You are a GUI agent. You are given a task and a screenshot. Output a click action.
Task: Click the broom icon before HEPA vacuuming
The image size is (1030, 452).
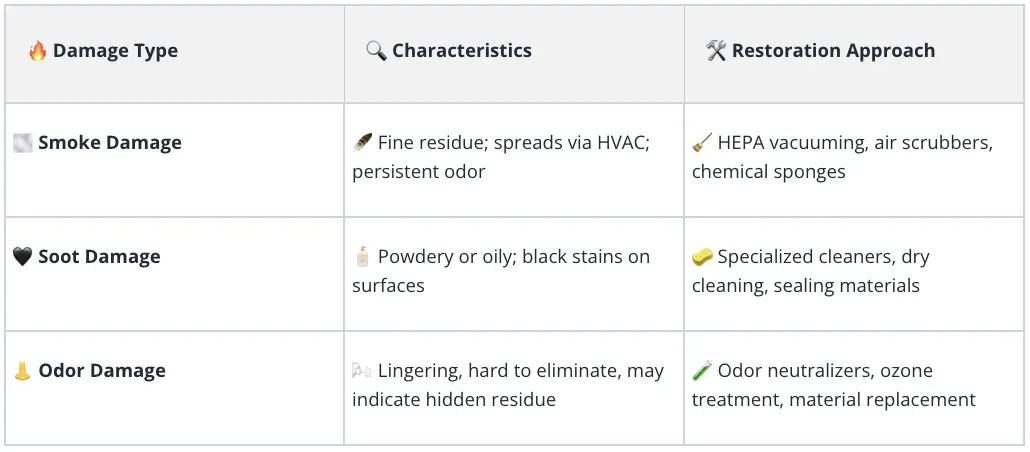tap(702, 143)
